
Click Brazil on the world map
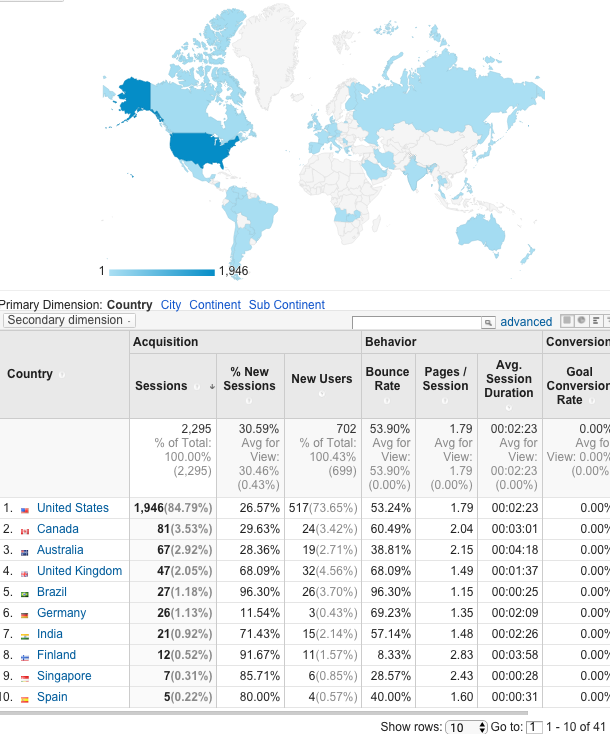255,213
